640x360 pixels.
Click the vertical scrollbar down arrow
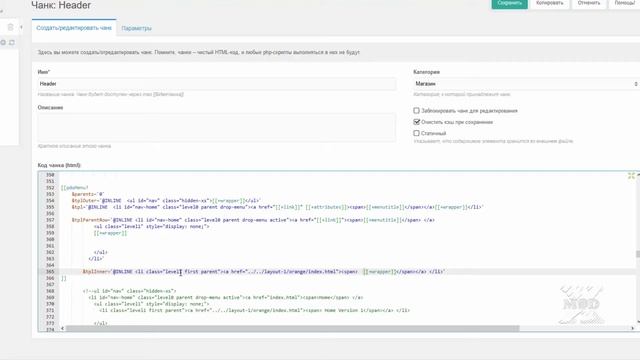pos(638,322)
